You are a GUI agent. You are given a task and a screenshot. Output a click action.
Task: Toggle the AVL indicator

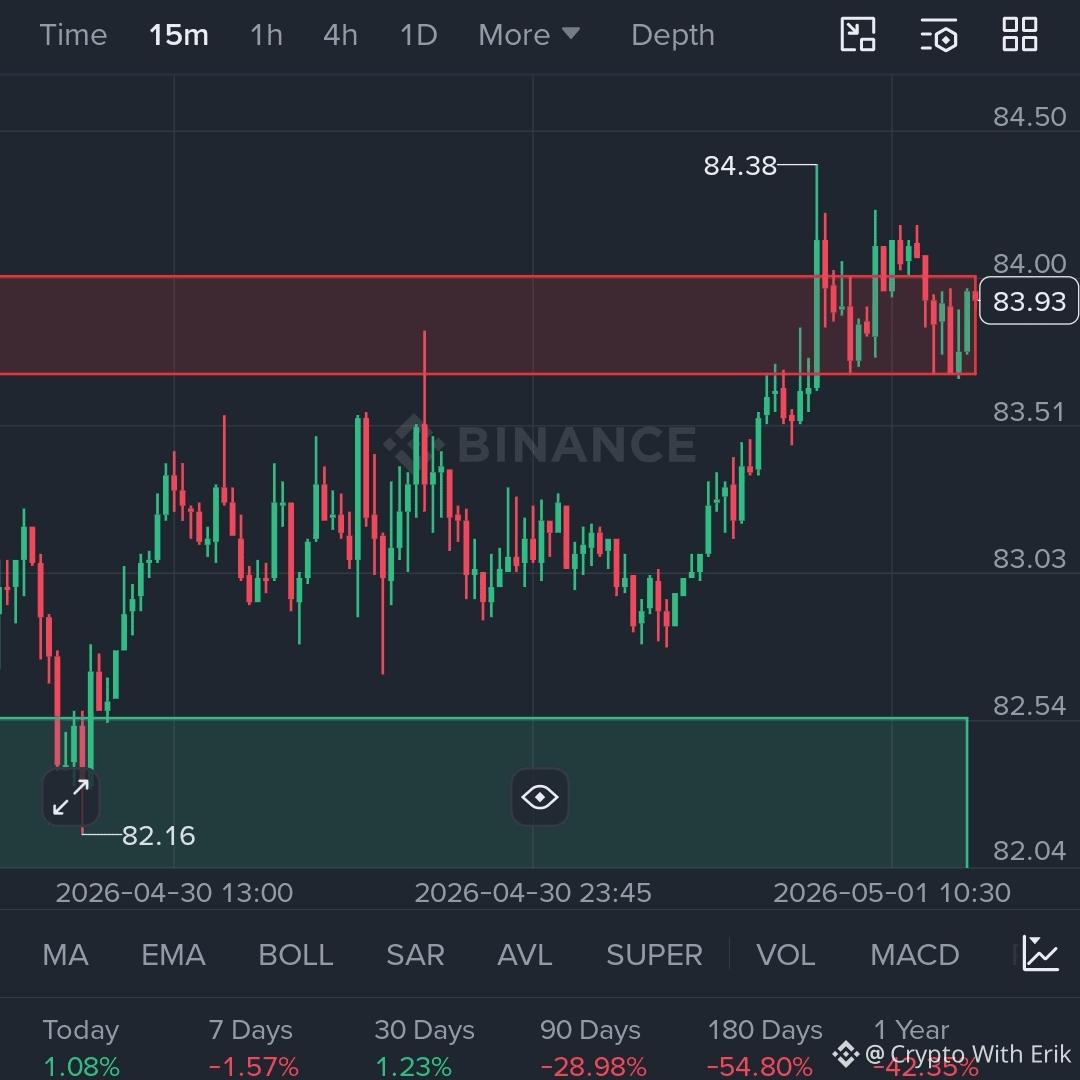(525, 955)
